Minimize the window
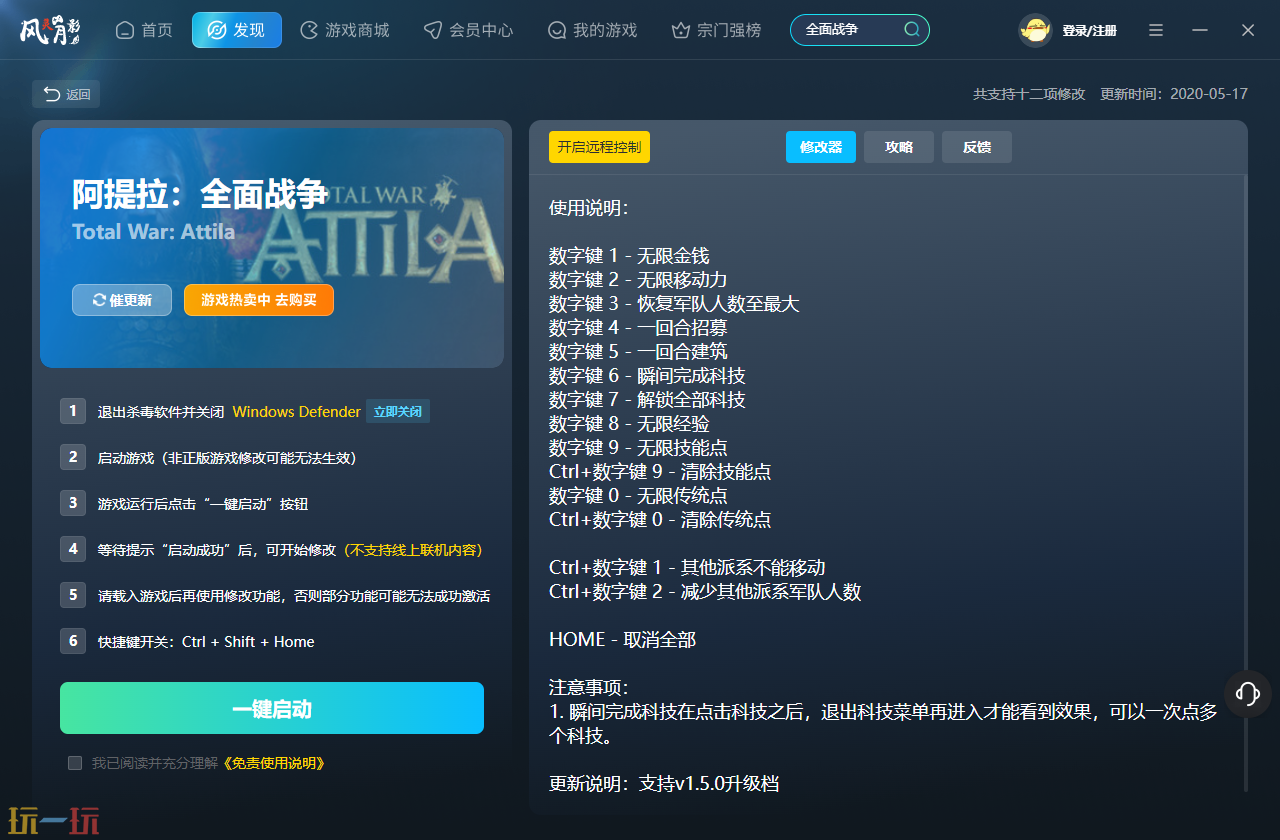 coord(1200,30)
